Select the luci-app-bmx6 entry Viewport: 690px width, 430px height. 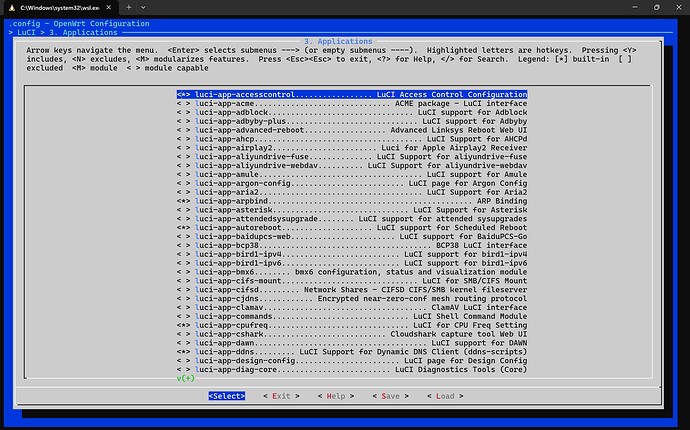coord(352,272)
